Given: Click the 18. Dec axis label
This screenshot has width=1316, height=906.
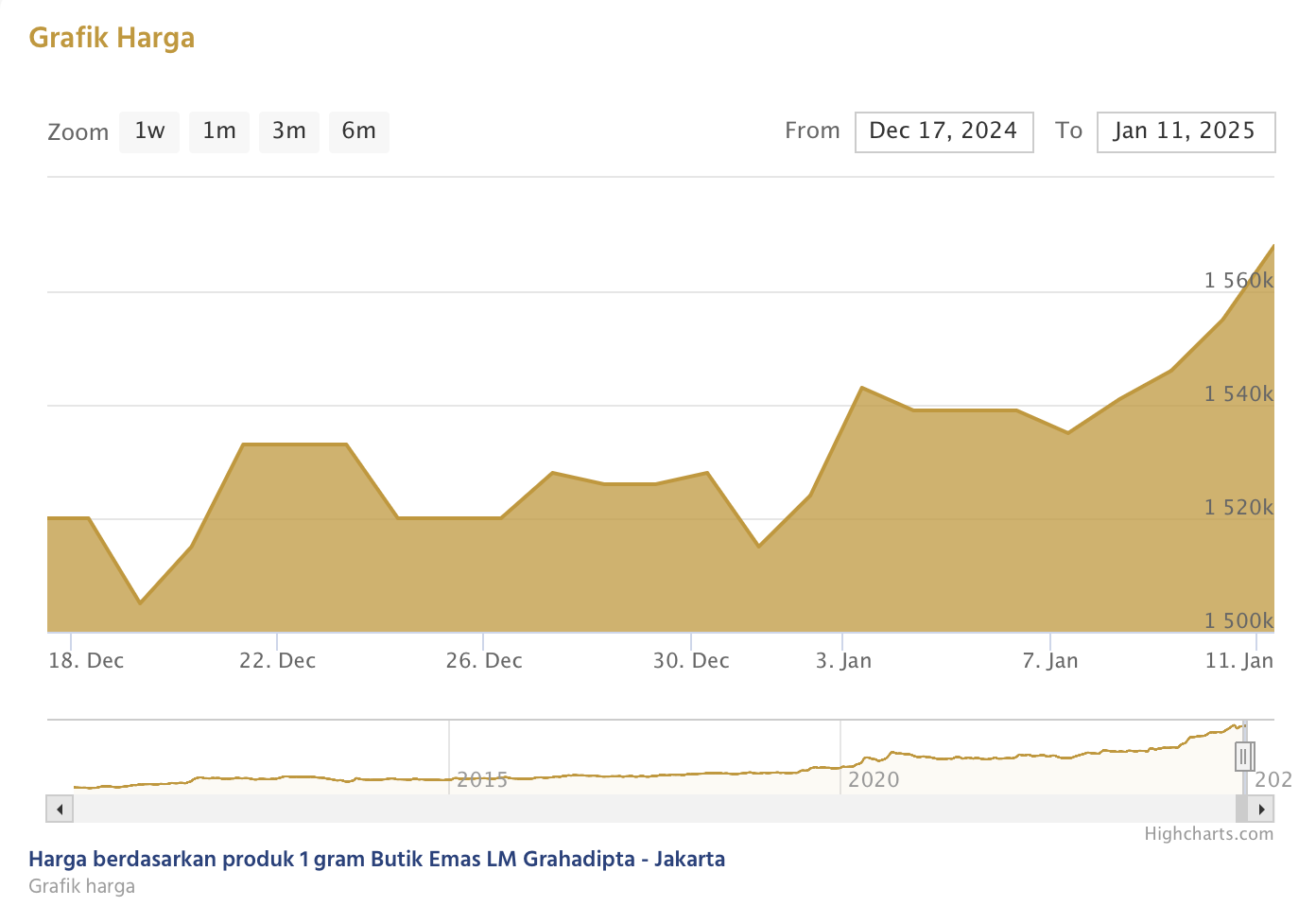Looking at the screenshot, I should (86, 660).
